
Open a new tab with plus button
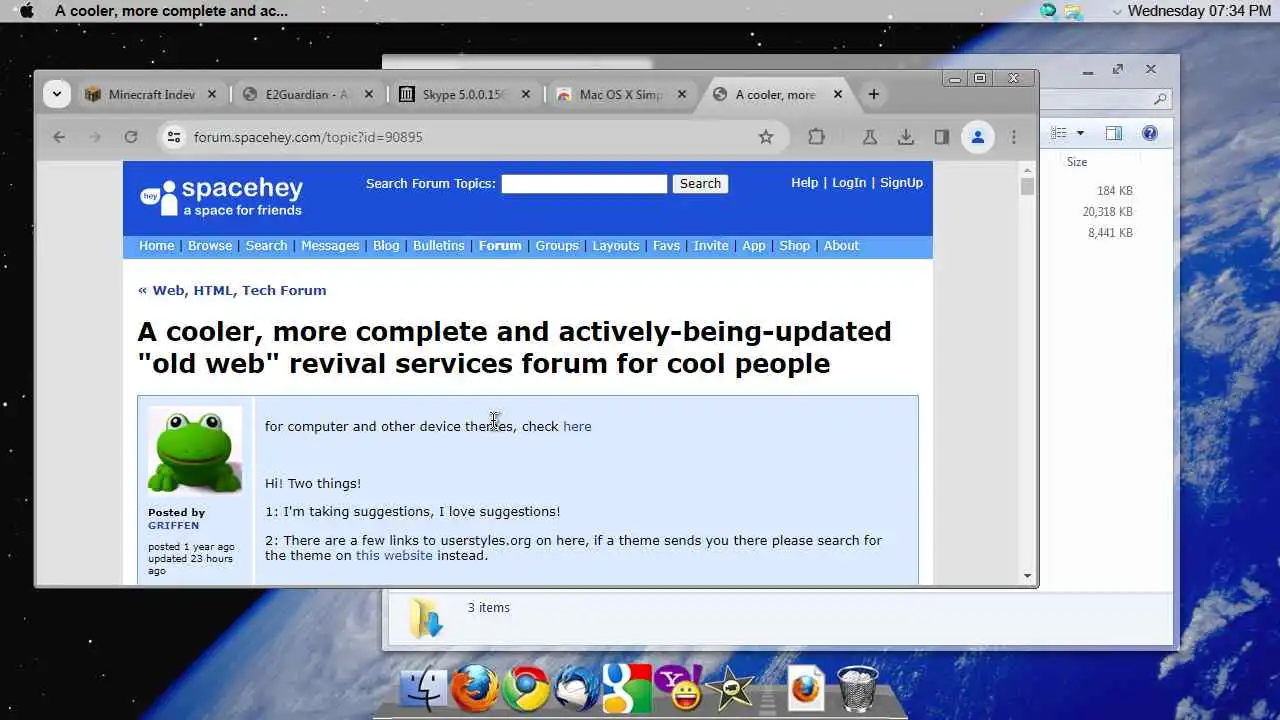[x=873, y=94]
